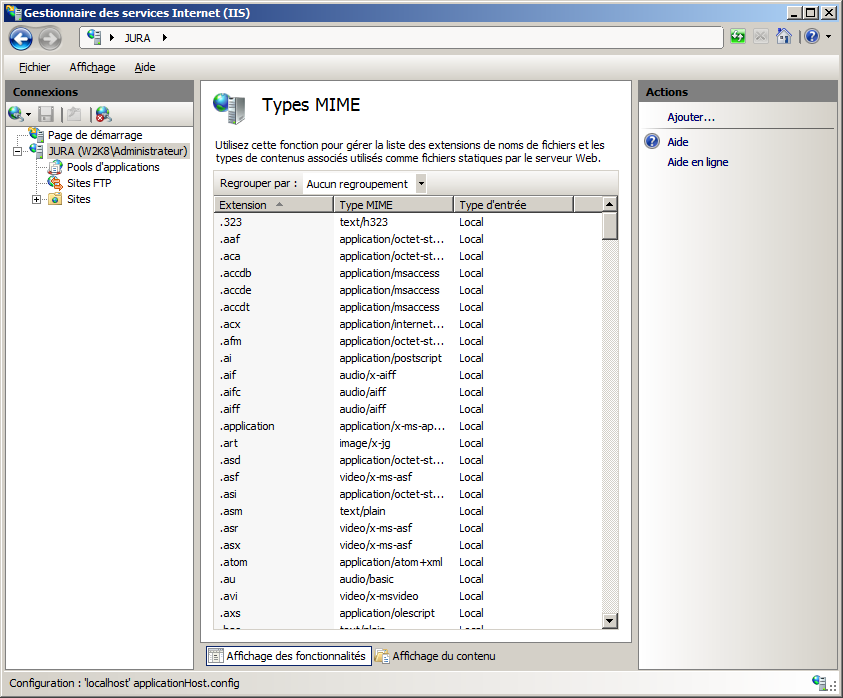The height and width of the screenshot is (698, 843).
Task: Click the Ajouter... action link
Action: coord(691,117)
